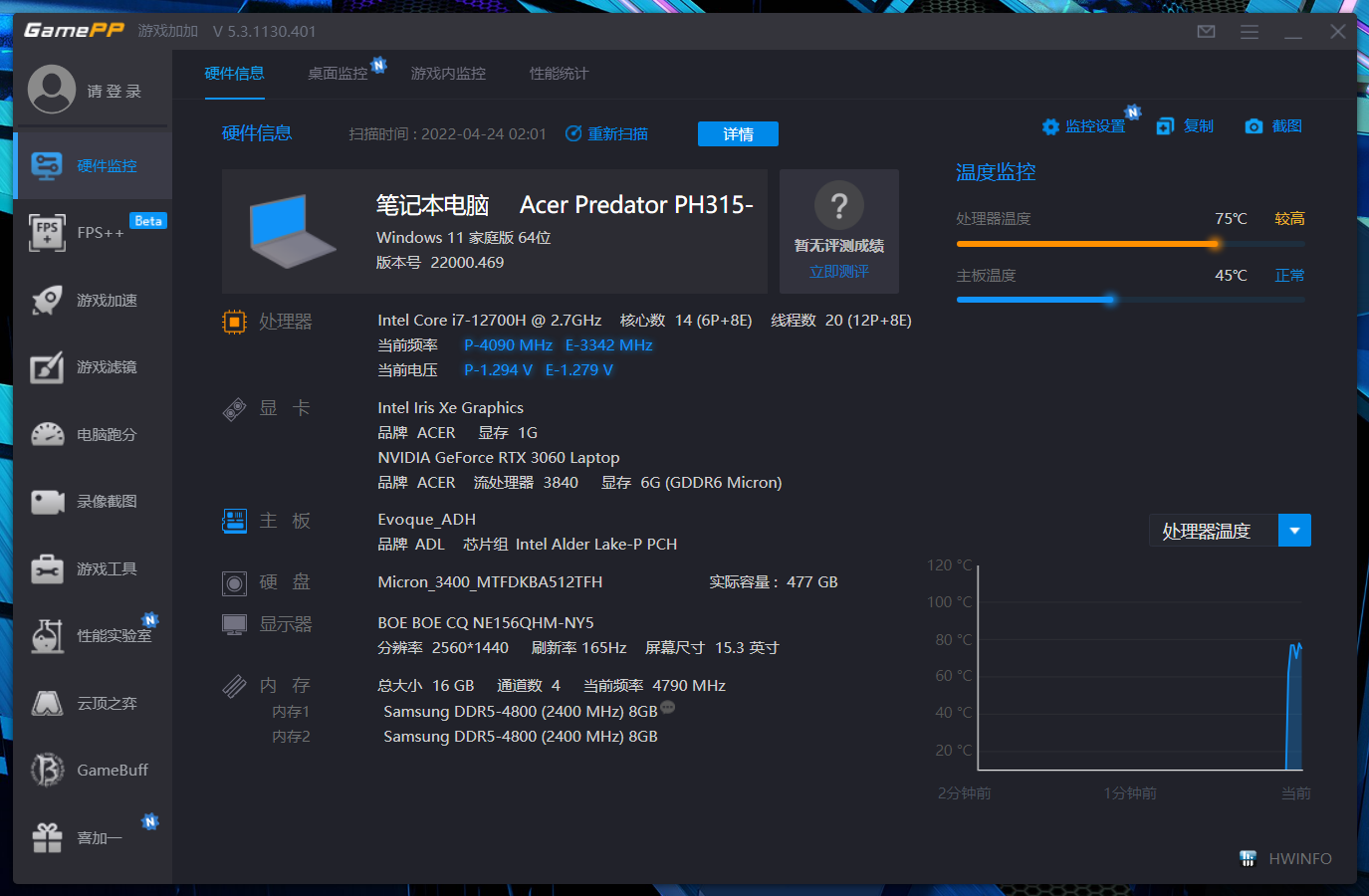1369x896 pixels.
Task: Click the temperature history chart
Action: point(1141,668)
